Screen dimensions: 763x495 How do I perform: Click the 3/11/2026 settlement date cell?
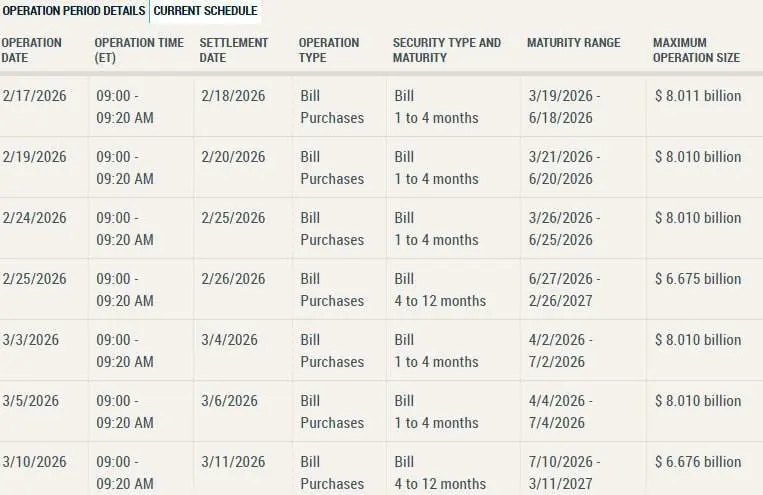[233, 462]
